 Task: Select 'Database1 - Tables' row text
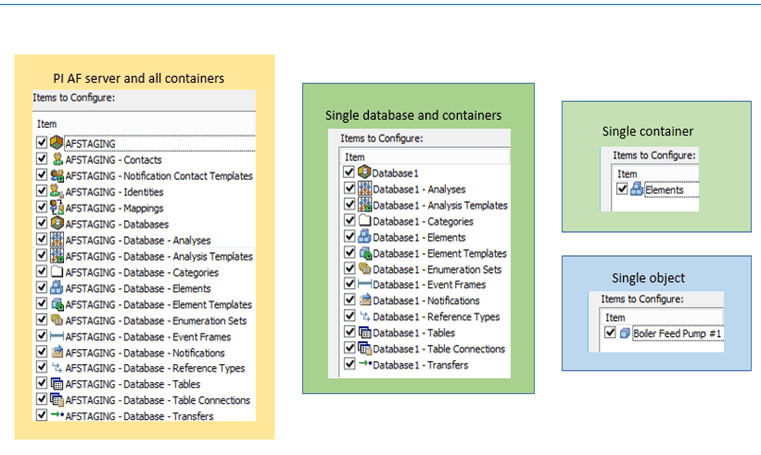click(x=414, y=333)
